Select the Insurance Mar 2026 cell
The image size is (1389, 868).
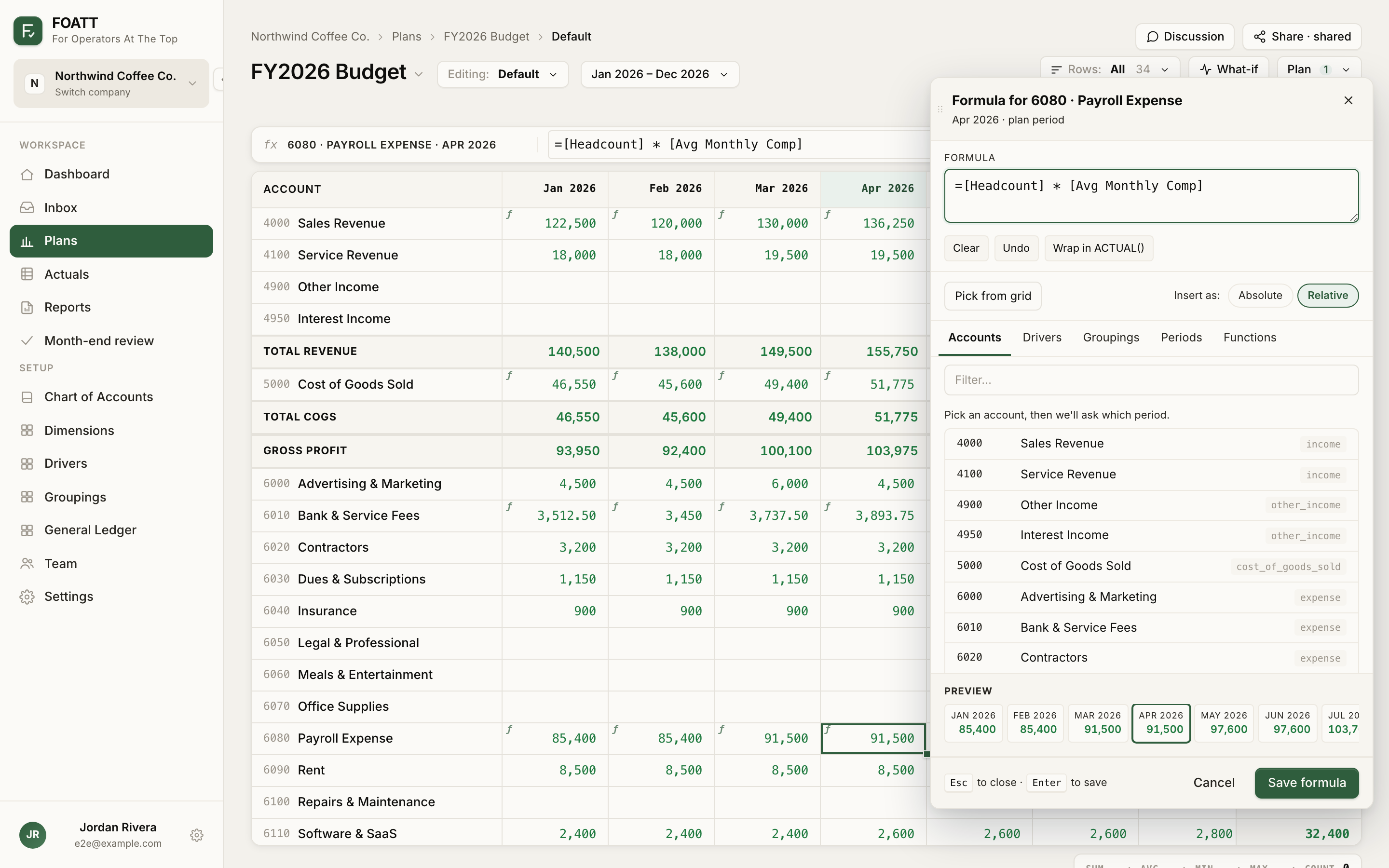click(767, 611)
